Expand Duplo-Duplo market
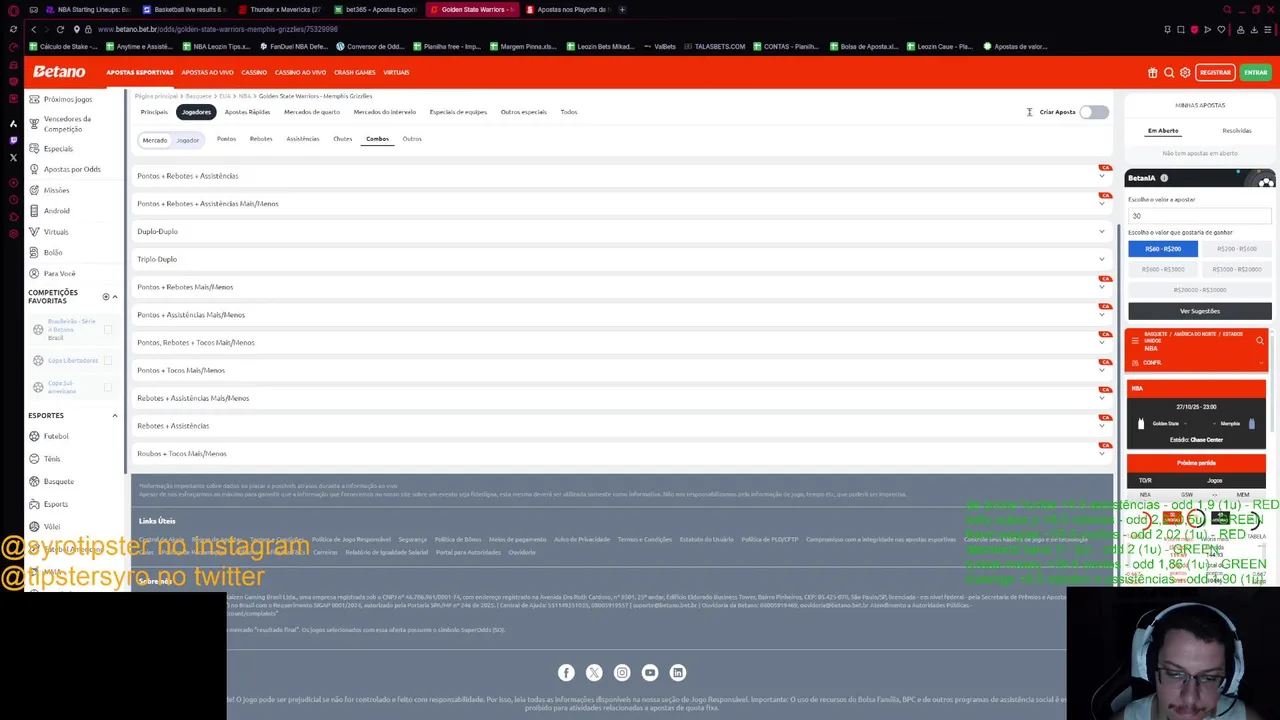Screen dimensions: 1280x720 (624, 231)
